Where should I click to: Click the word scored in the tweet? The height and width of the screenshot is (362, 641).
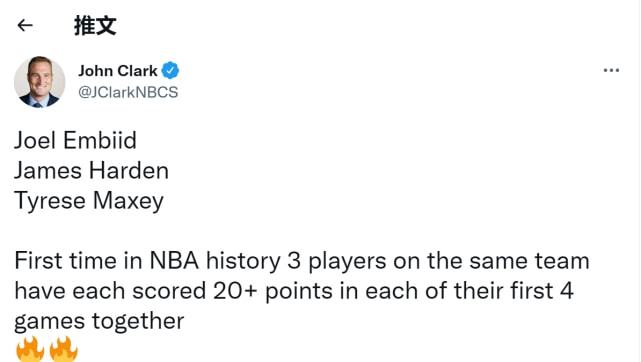[x=169, y=291]
